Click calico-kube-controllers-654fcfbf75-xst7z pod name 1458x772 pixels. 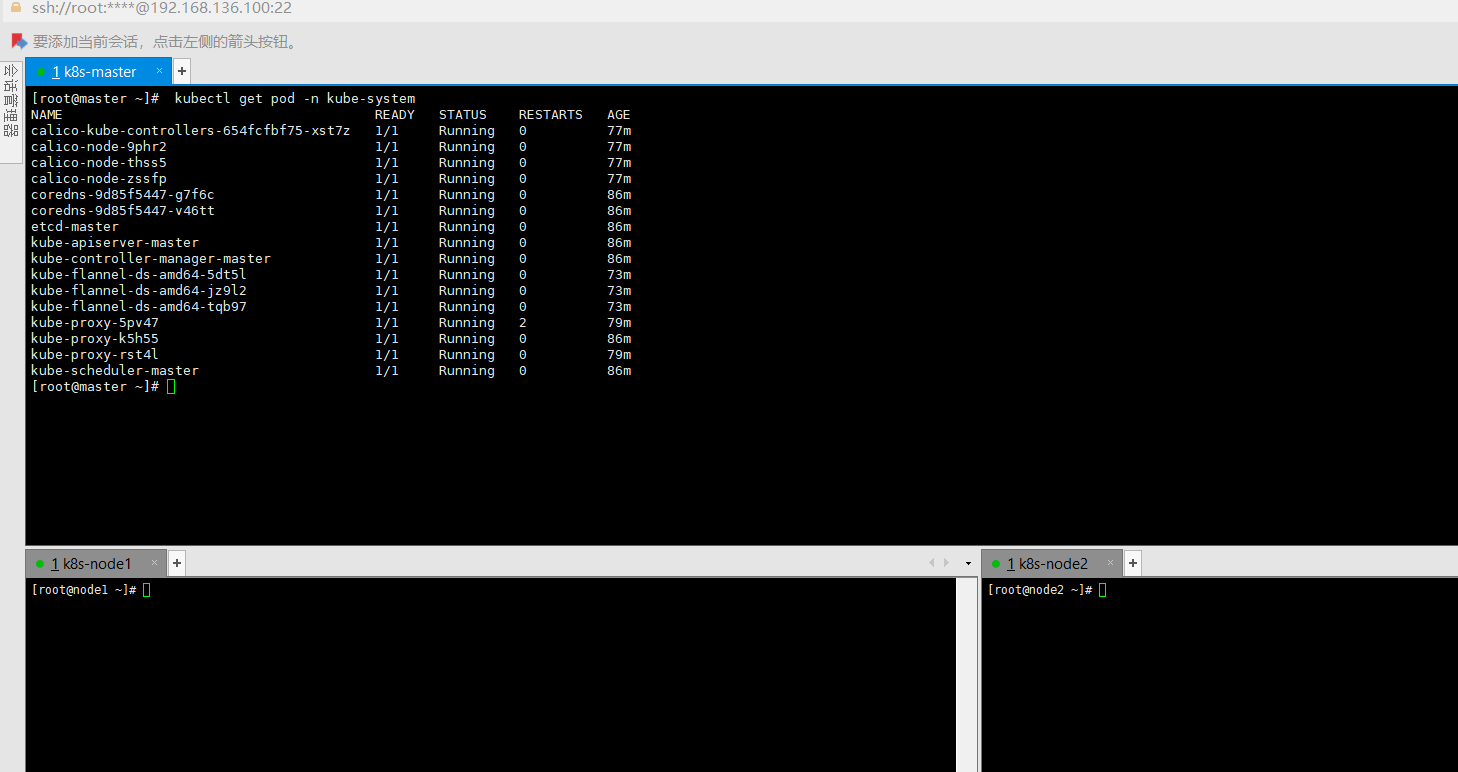pyautogui.click(x=191, y=130)
